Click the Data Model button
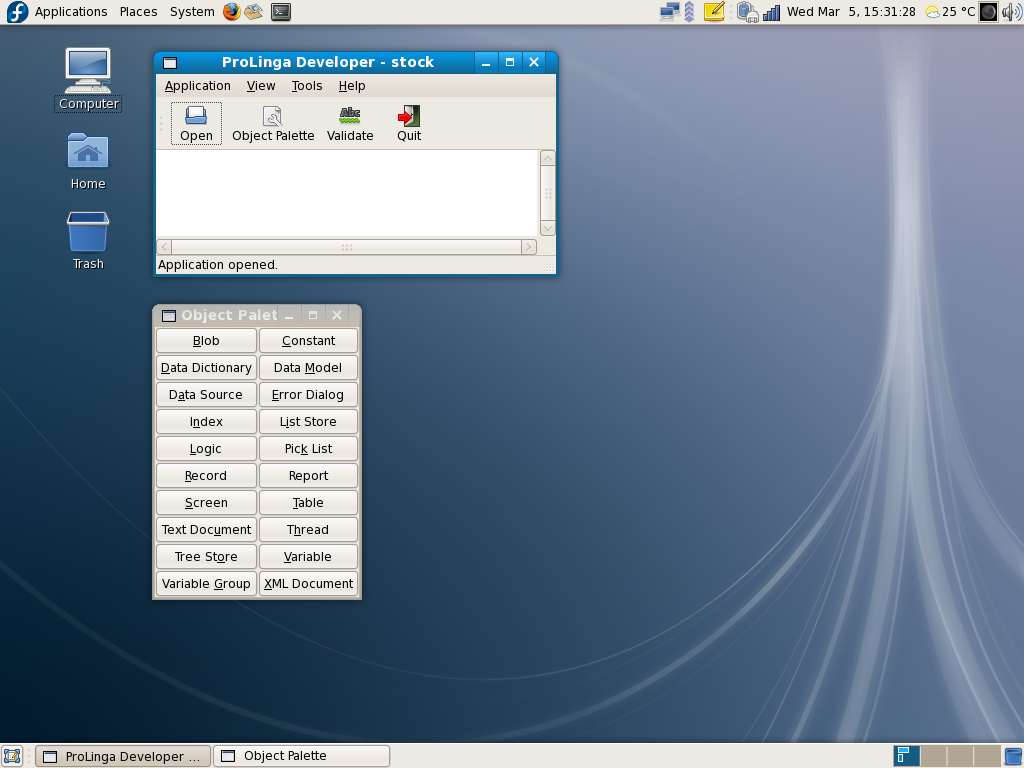Screen dimensions: 1024x768 coord(308,368)
